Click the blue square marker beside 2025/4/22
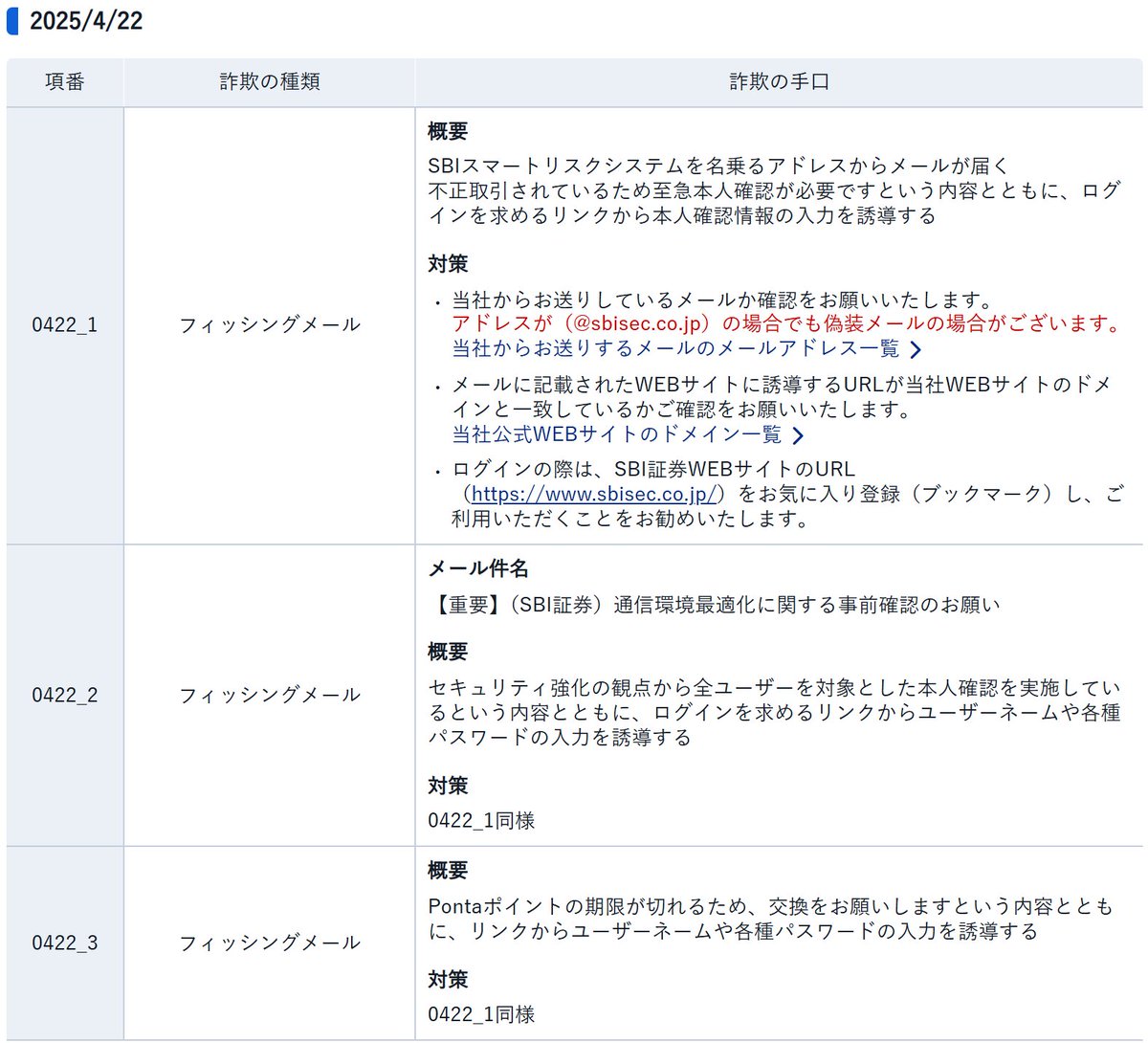Screen dimensions: 1148x1043 (x=13, y=20)
